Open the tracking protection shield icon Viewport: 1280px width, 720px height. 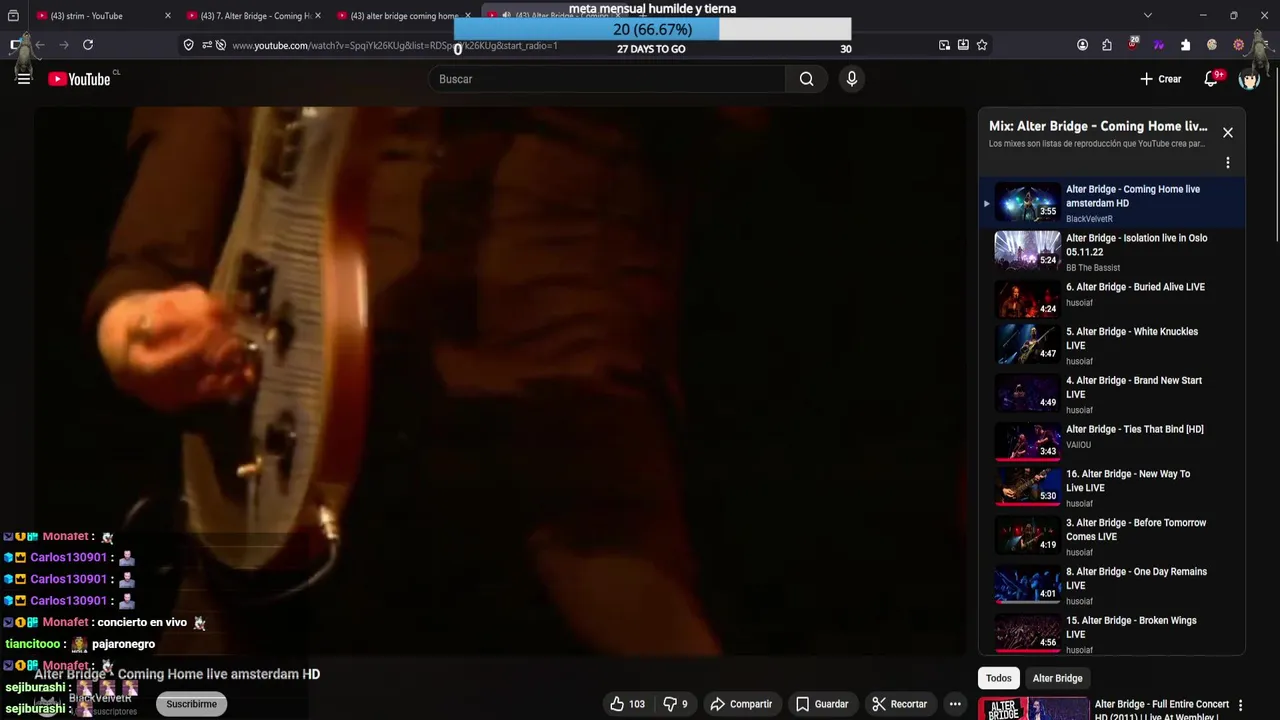(188, 45)
